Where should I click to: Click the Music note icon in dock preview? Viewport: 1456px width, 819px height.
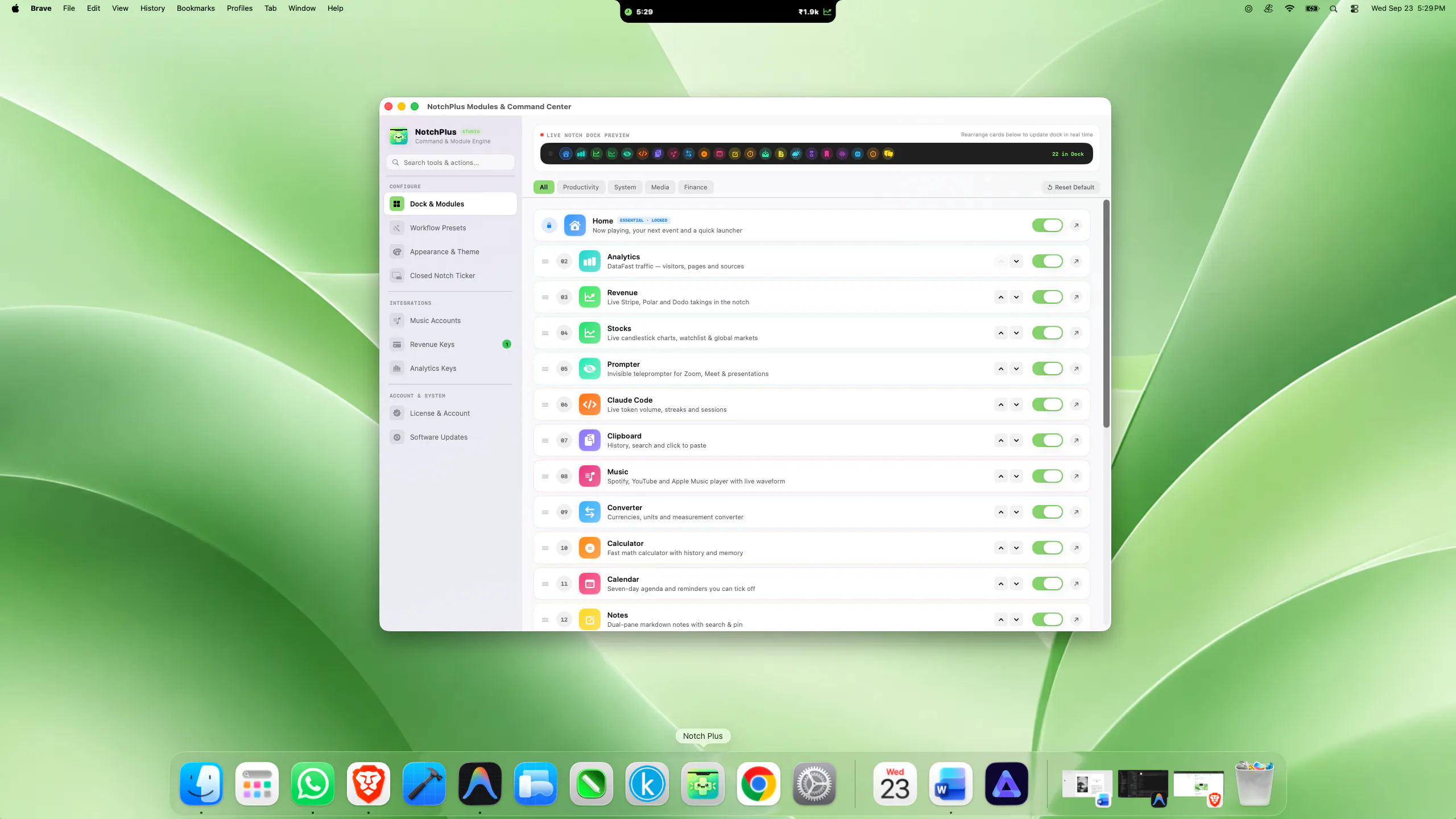click(673, 154)
